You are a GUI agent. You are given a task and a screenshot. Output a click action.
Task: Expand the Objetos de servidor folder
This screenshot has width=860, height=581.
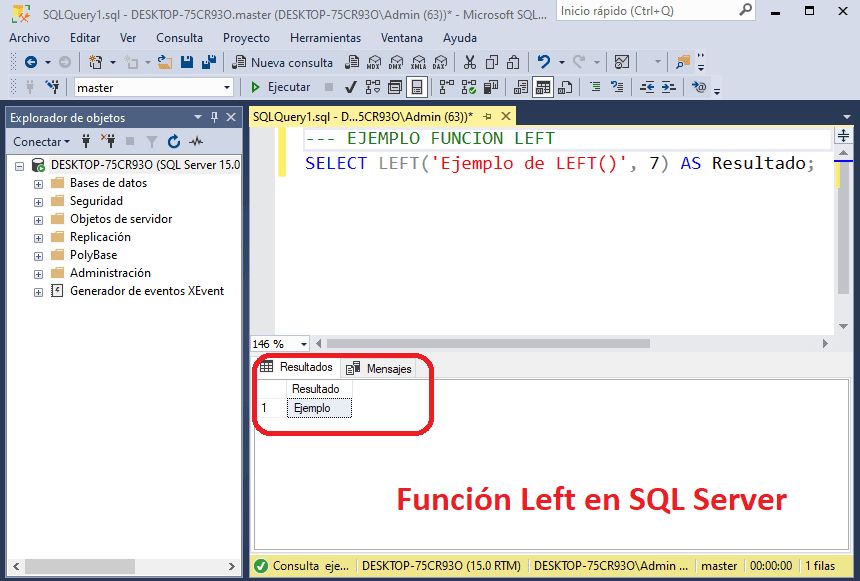point(38,220)
